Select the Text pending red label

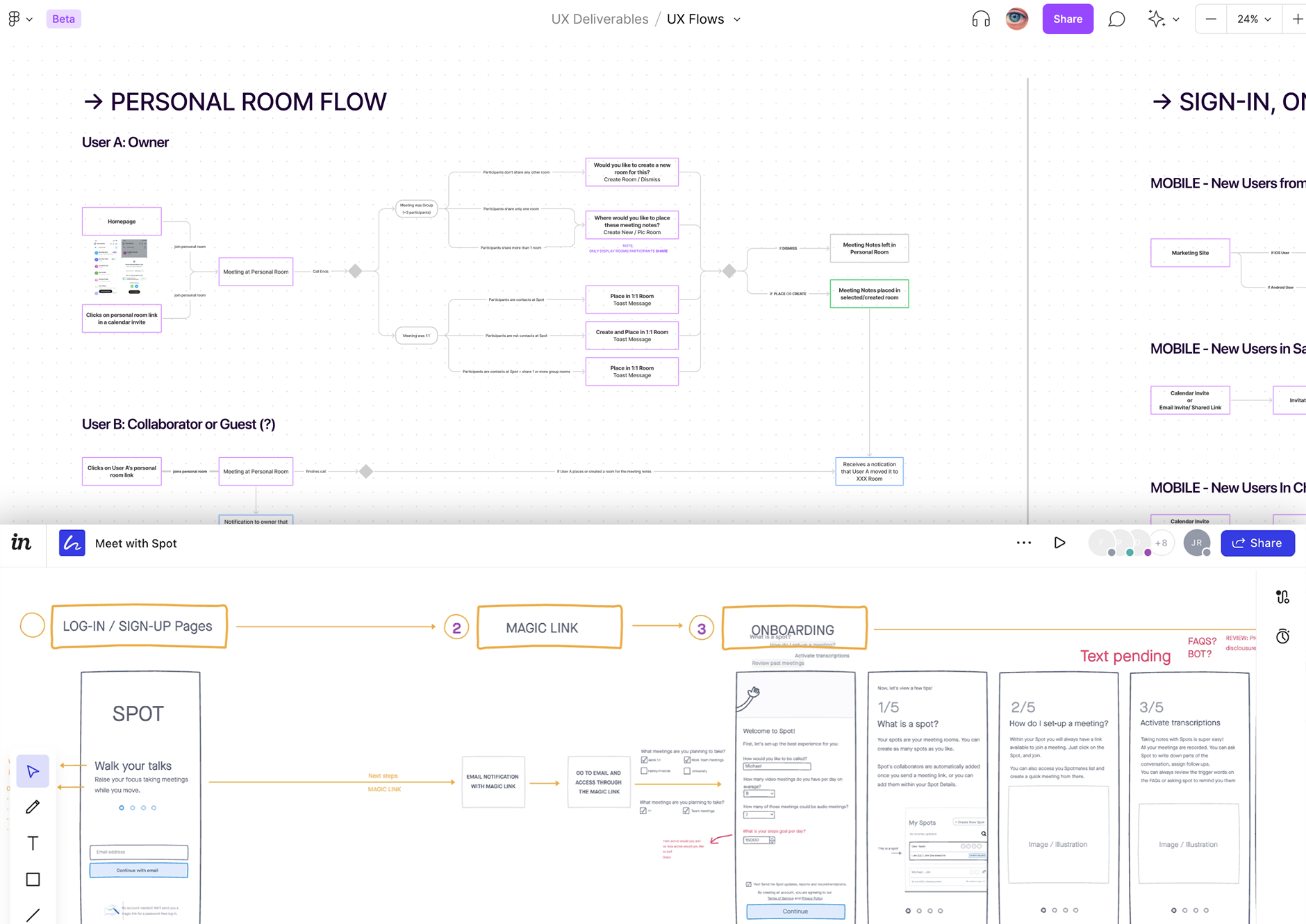point(1125,656)
